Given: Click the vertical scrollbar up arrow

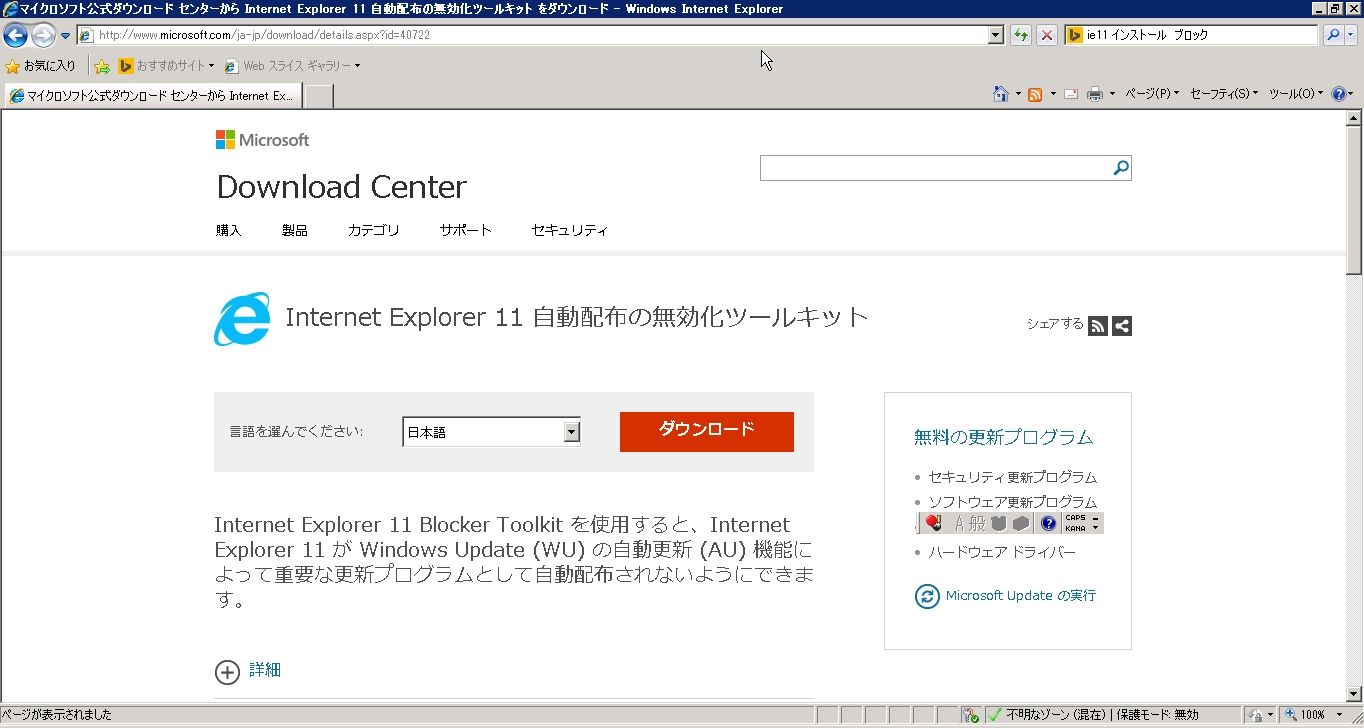Looking at the screenshot, I should point(1355,117).
